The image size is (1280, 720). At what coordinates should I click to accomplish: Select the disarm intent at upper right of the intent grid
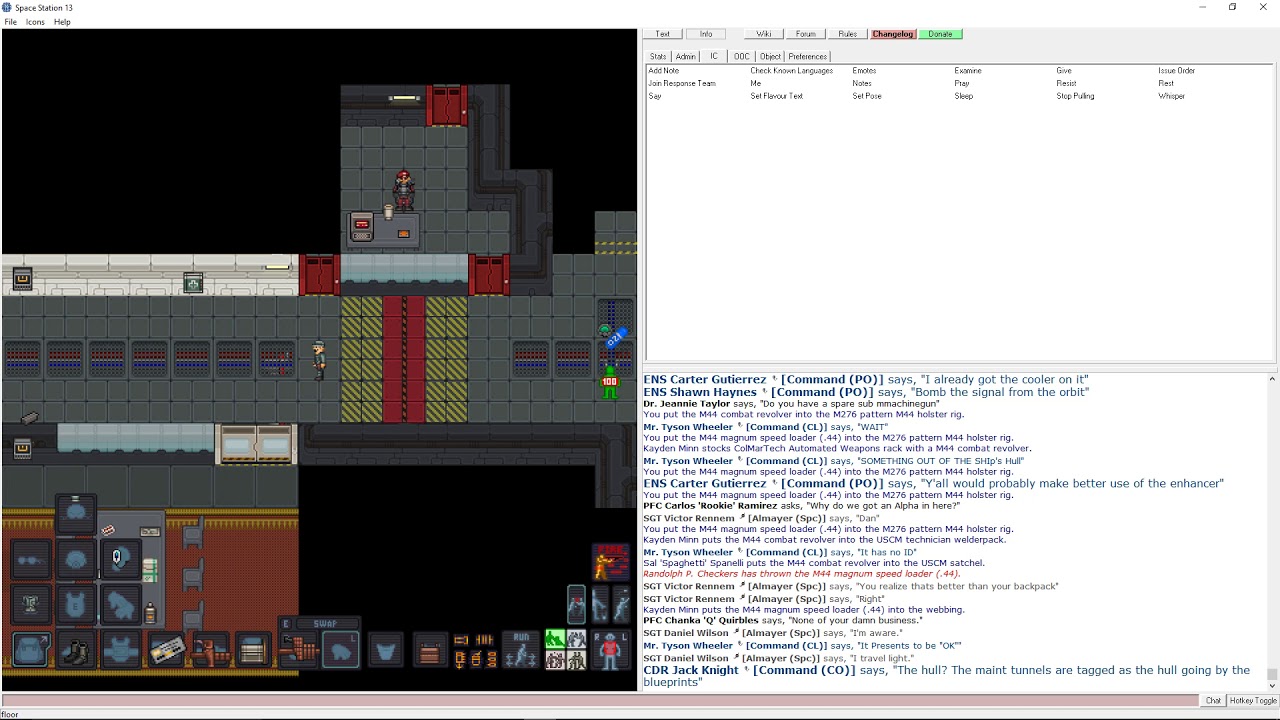click(576, 638)
